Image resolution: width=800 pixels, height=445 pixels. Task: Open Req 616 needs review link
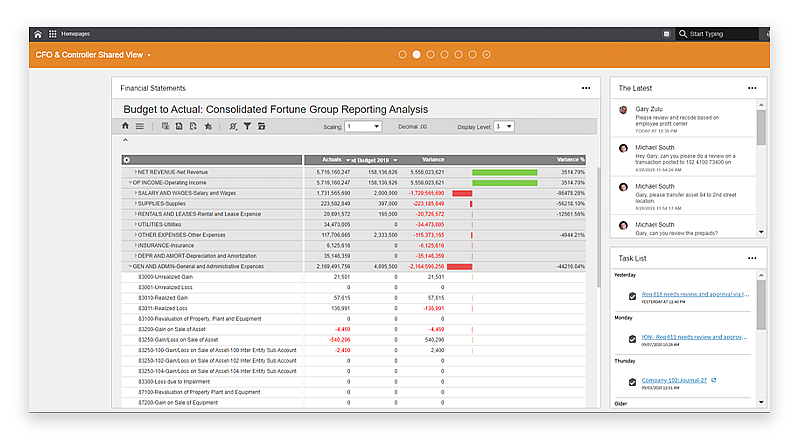click(695, 294)
